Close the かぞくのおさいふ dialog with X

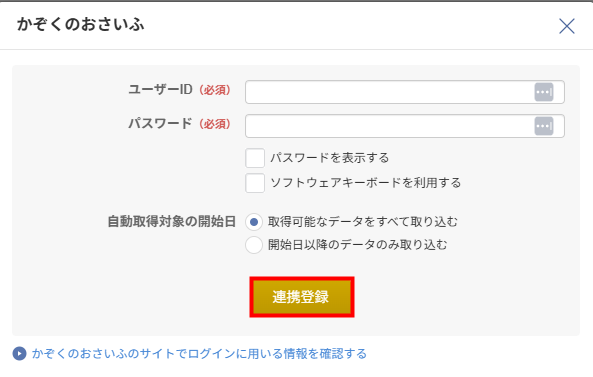[x=567, y=26]
